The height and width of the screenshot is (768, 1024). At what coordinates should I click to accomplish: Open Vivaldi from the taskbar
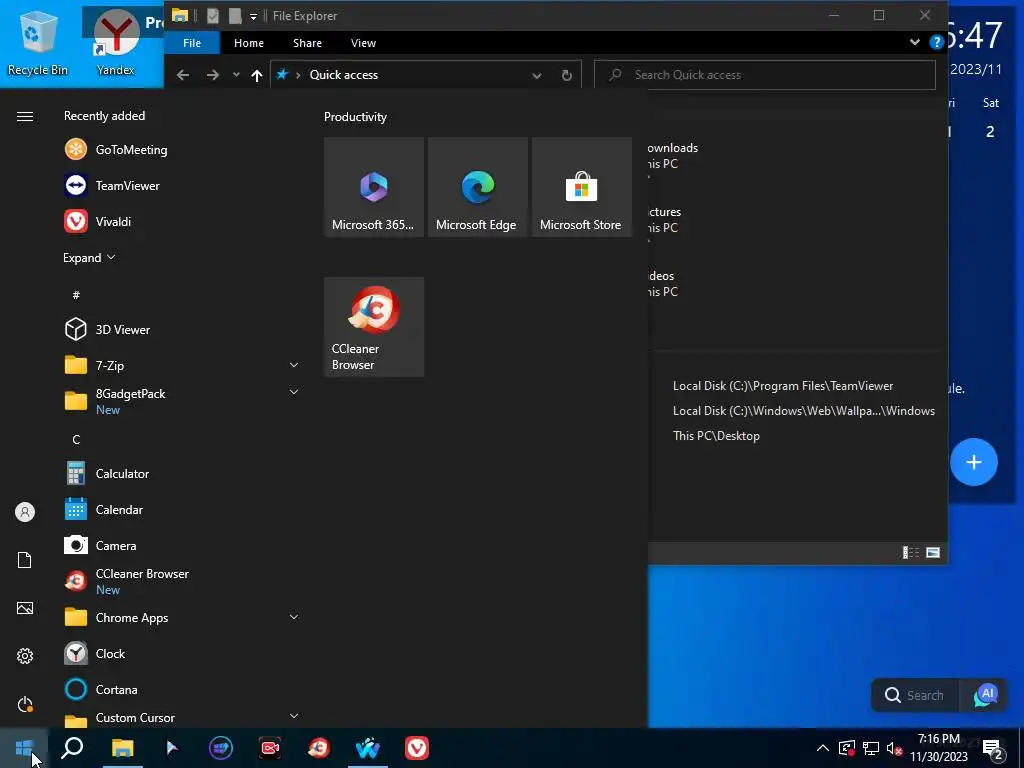tap(417, 748)
